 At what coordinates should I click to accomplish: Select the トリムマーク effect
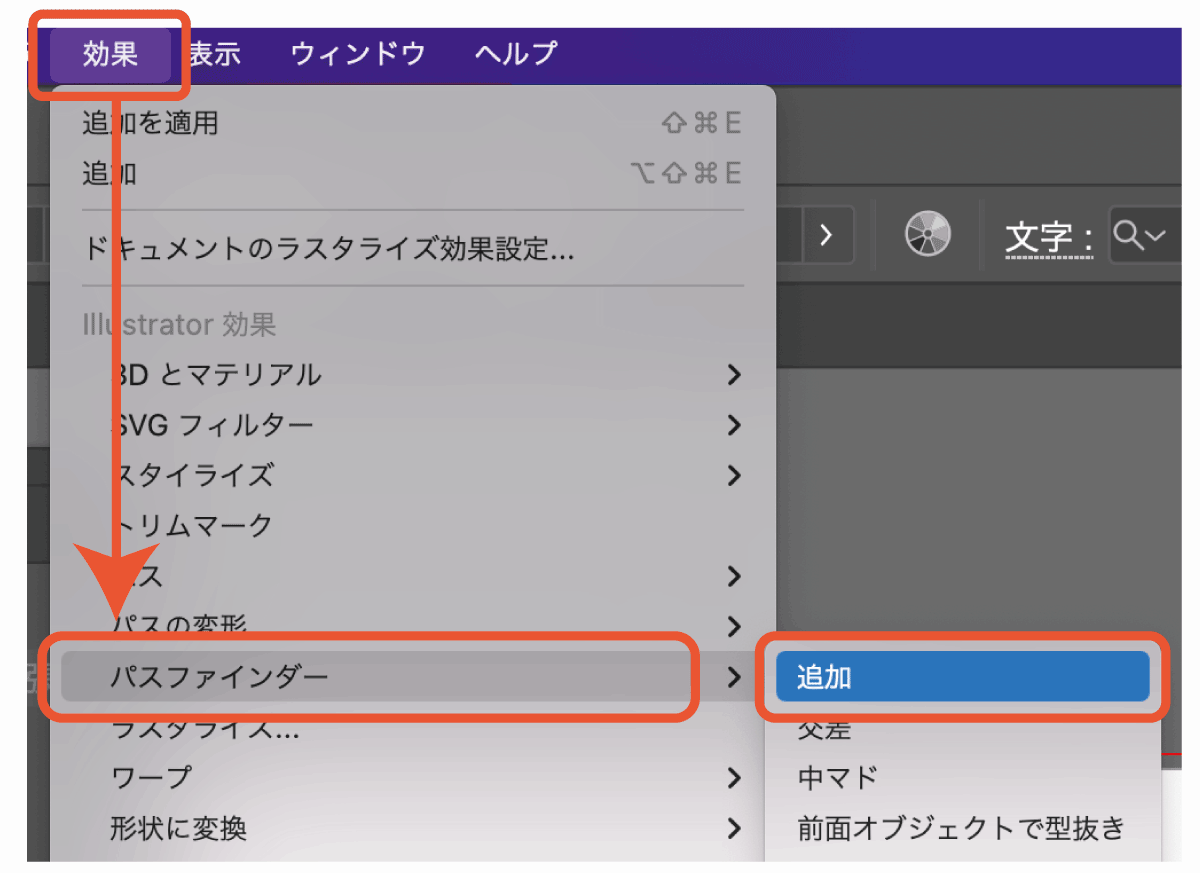point(412,525)
